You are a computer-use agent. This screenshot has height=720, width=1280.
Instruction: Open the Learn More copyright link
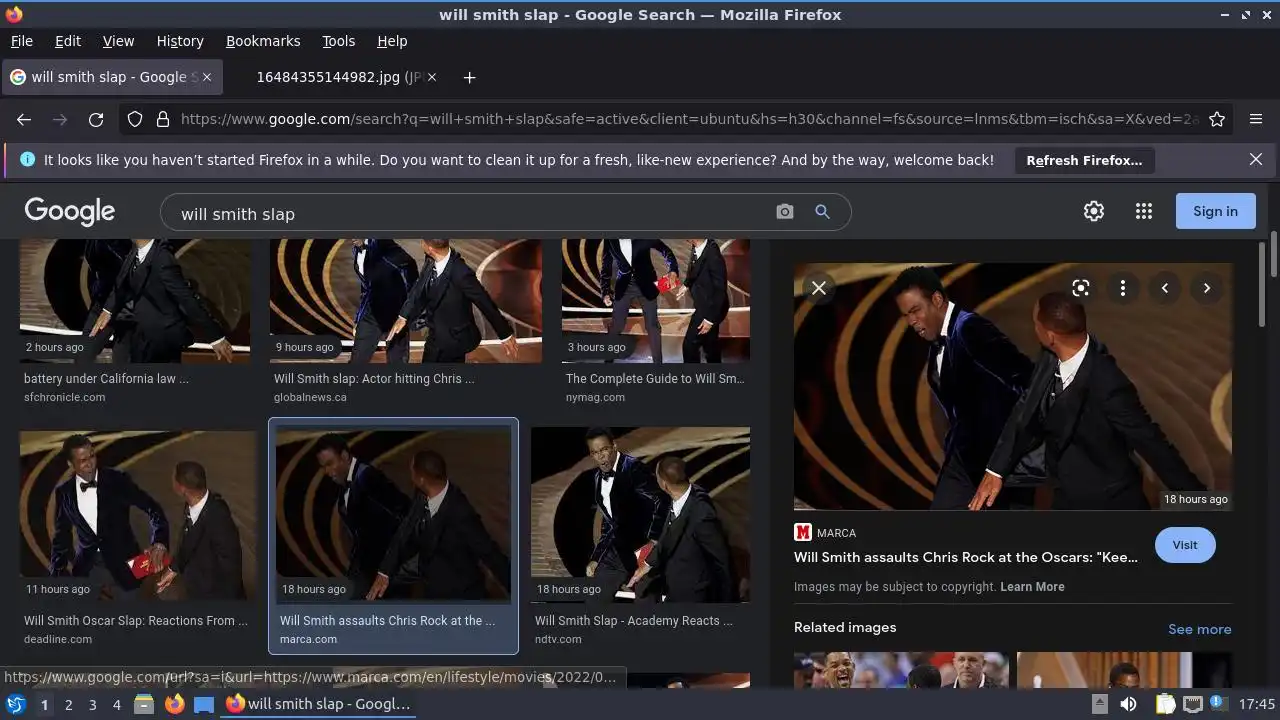pos(1032,587)
